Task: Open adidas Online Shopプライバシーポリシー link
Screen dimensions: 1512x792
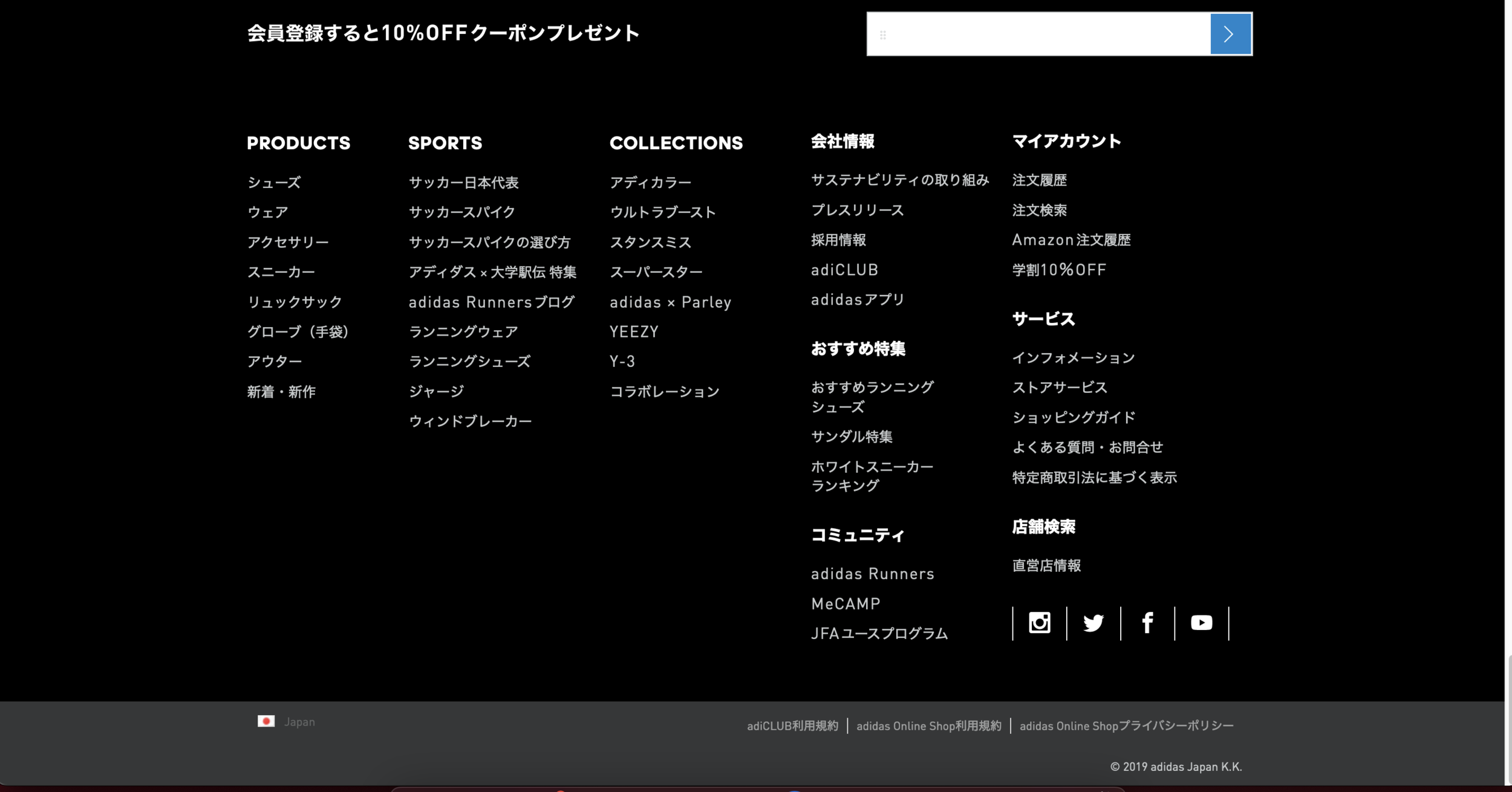Action: tap(1126, 725)
